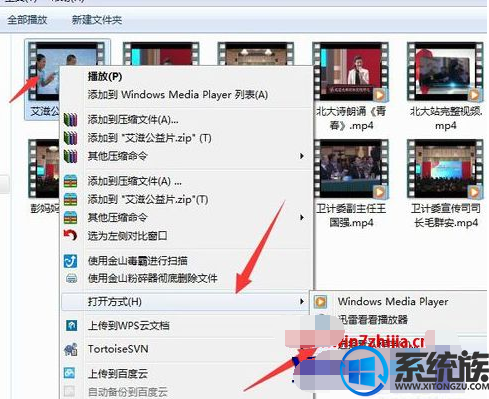The height and width of the screenshot is (399, 489).
Task: Click the 金山毒霸 scan icon
Action: 70,261
